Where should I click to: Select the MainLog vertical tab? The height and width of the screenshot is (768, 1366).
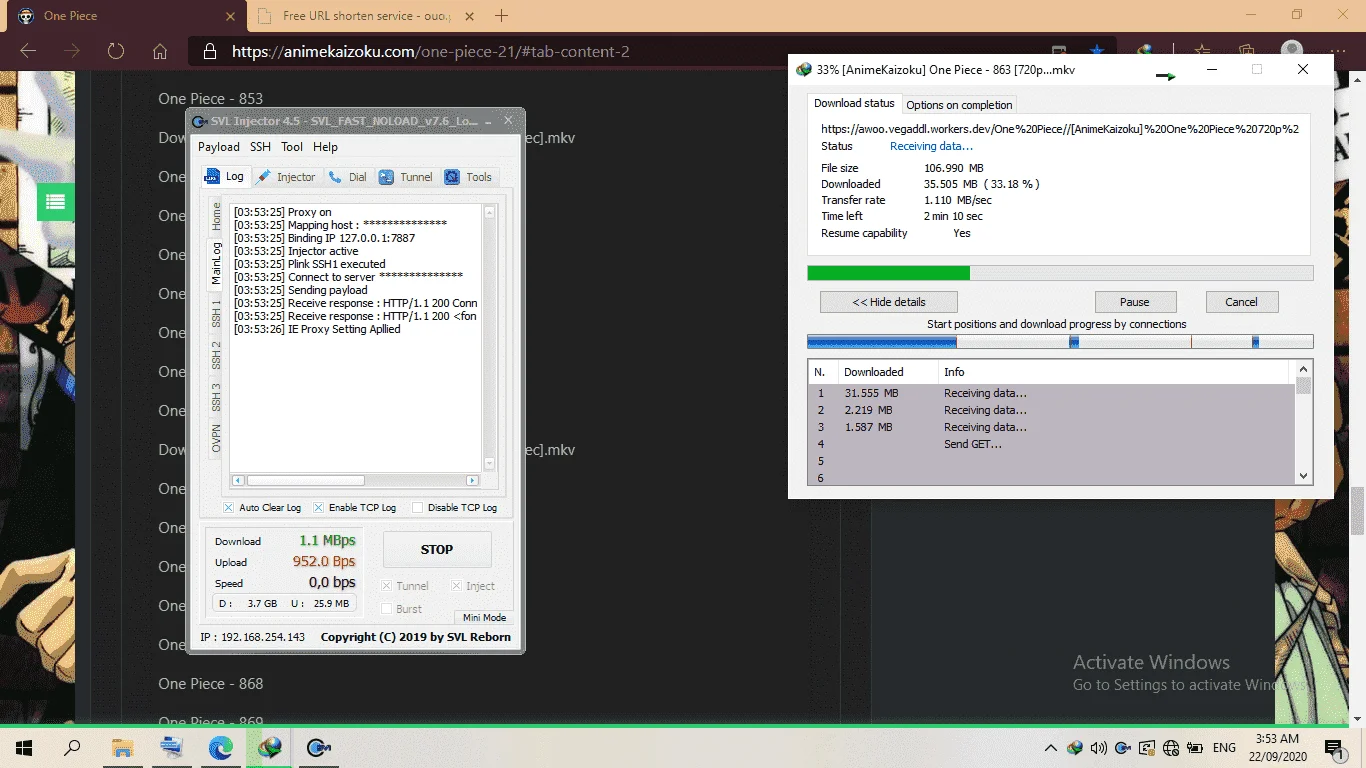coord(216,263)
